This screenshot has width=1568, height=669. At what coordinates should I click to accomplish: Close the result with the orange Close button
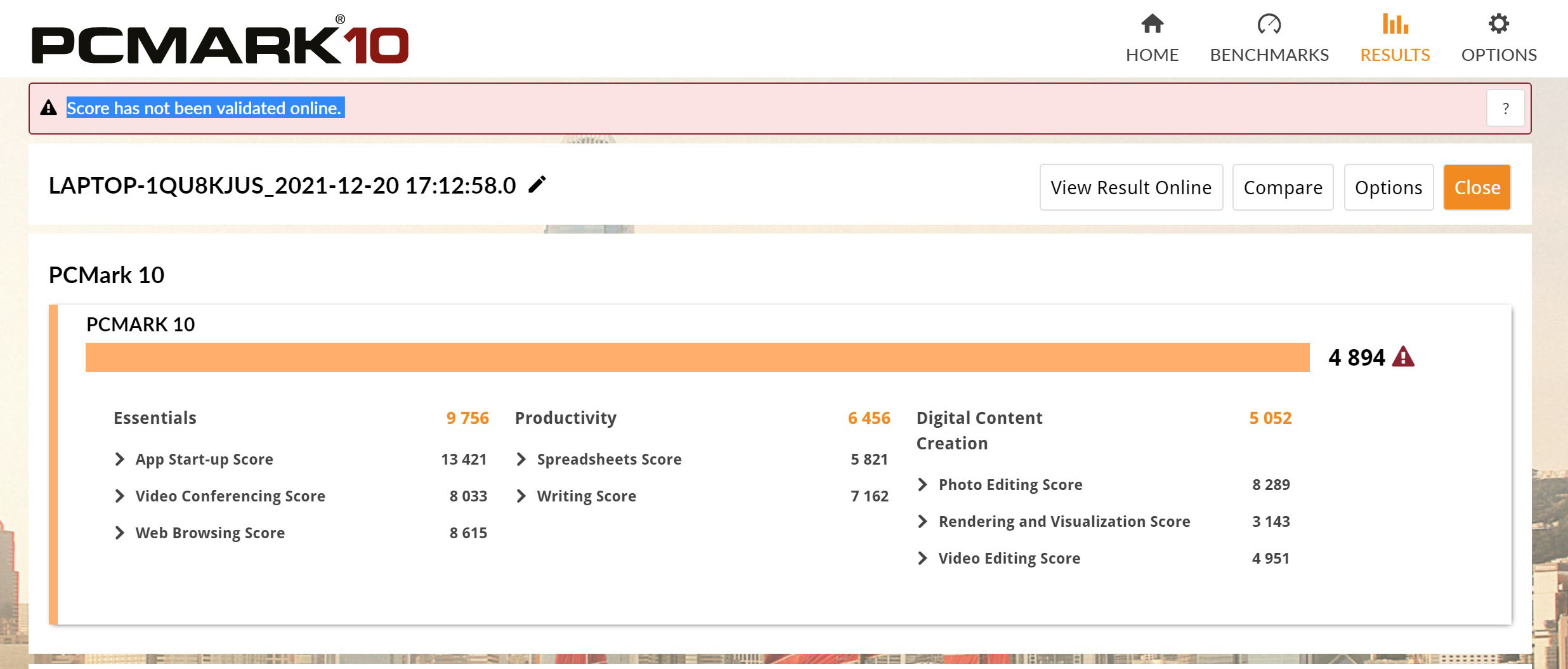point(1477,187)
